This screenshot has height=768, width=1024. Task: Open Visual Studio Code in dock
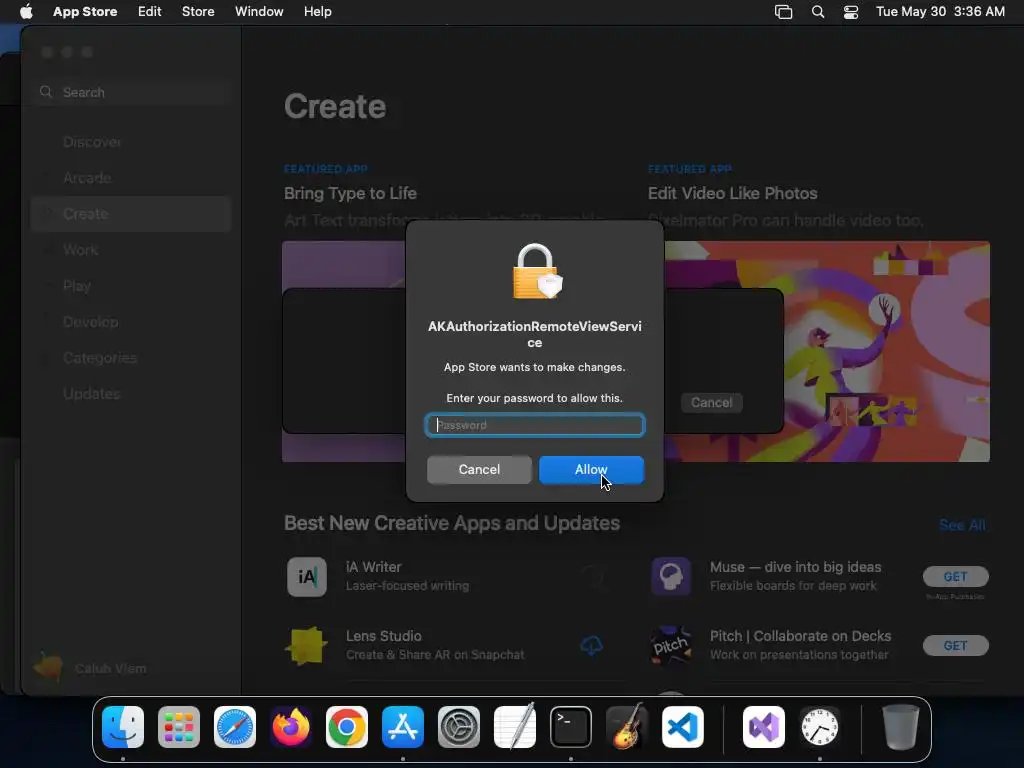[x=682, y=727]
